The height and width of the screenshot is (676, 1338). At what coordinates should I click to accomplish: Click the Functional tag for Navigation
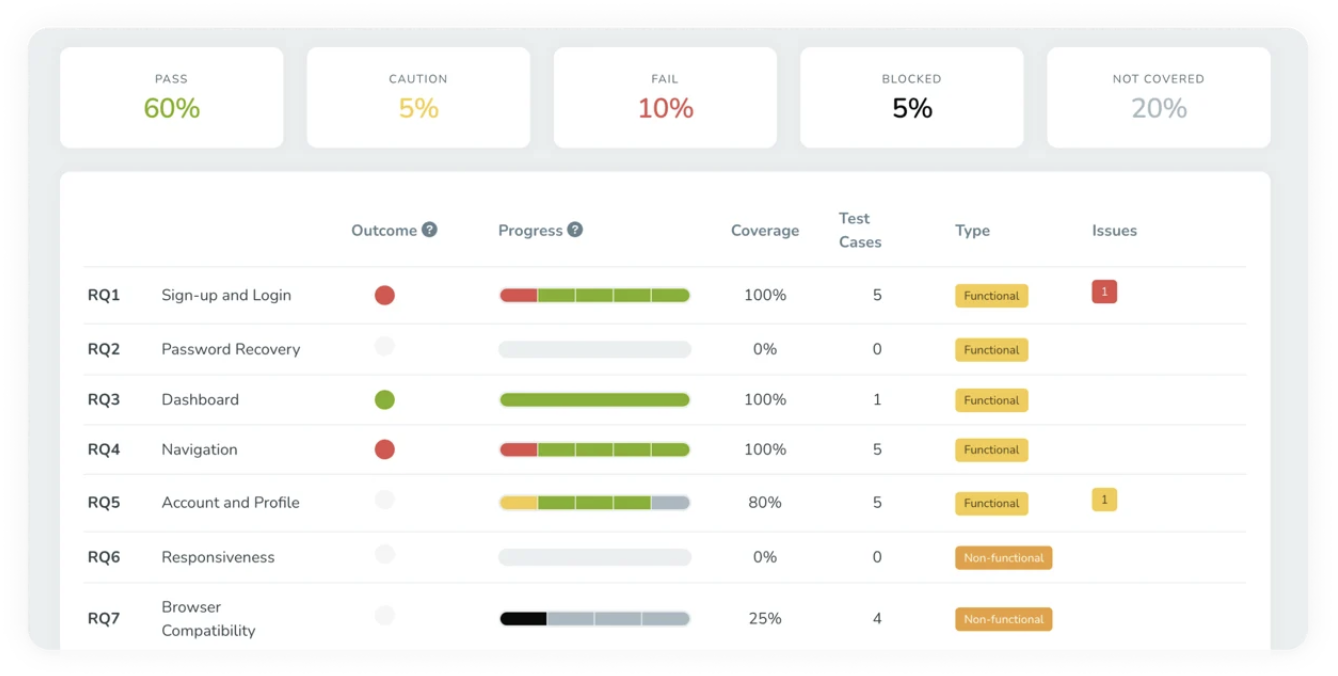pyautogui.click(x=991, y=450)
